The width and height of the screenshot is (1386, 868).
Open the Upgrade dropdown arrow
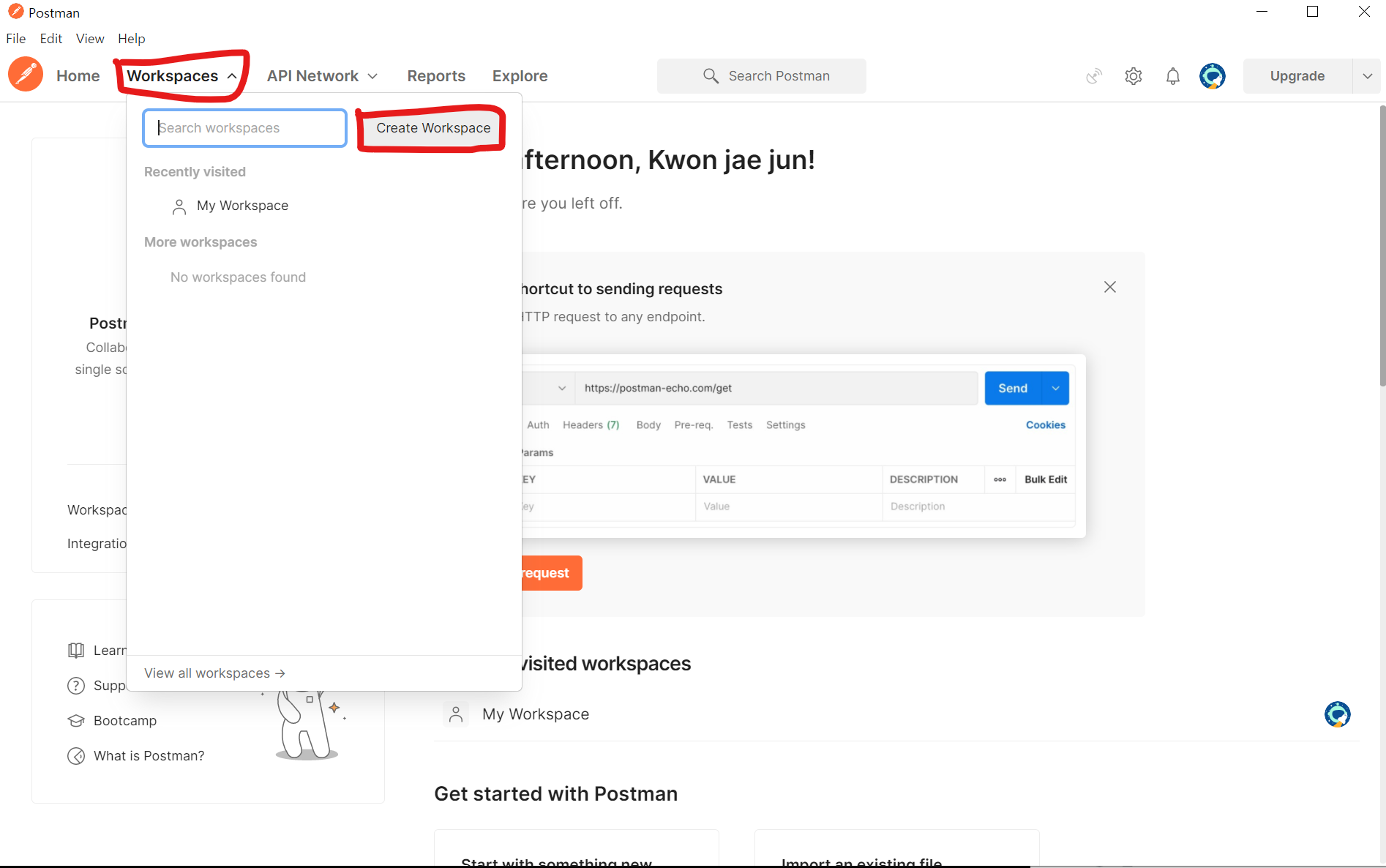tap(1367, 76)
